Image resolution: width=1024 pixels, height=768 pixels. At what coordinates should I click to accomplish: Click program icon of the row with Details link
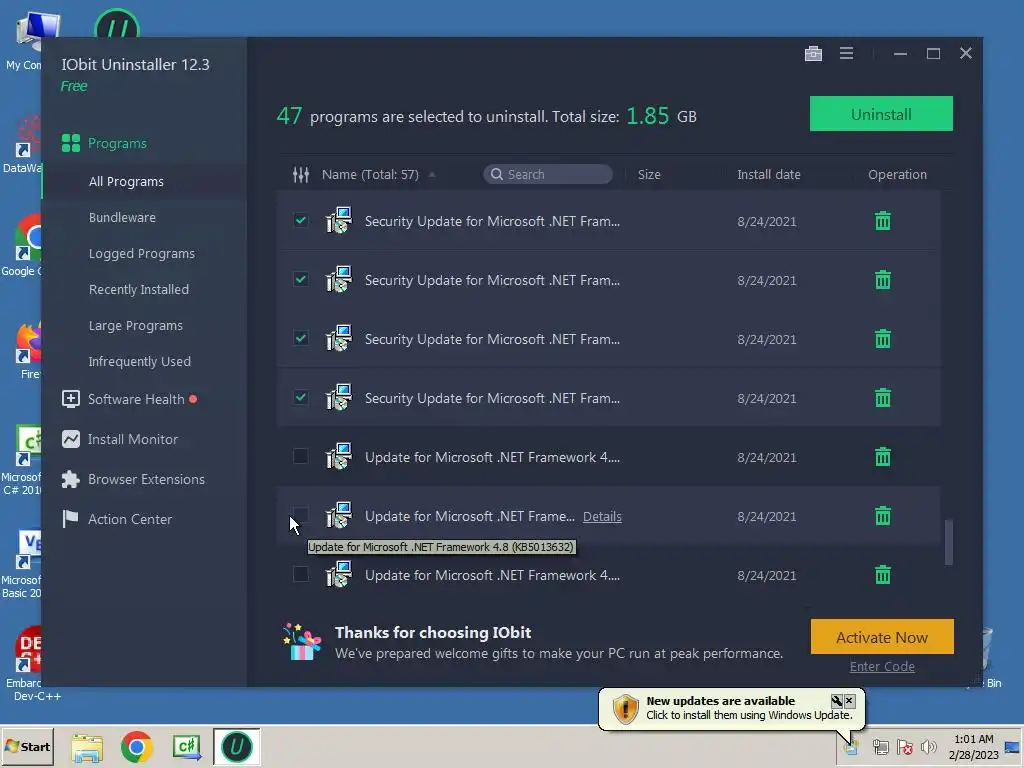(339, 515)
